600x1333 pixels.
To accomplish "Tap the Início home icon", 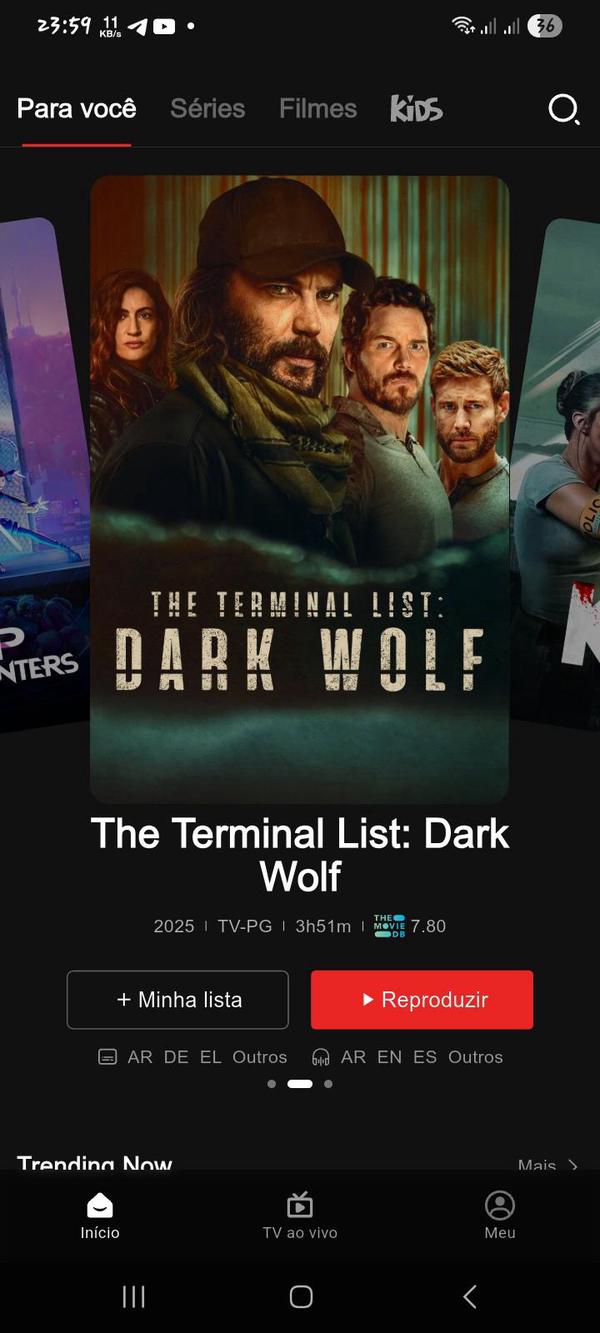I will click(100, 1204).
